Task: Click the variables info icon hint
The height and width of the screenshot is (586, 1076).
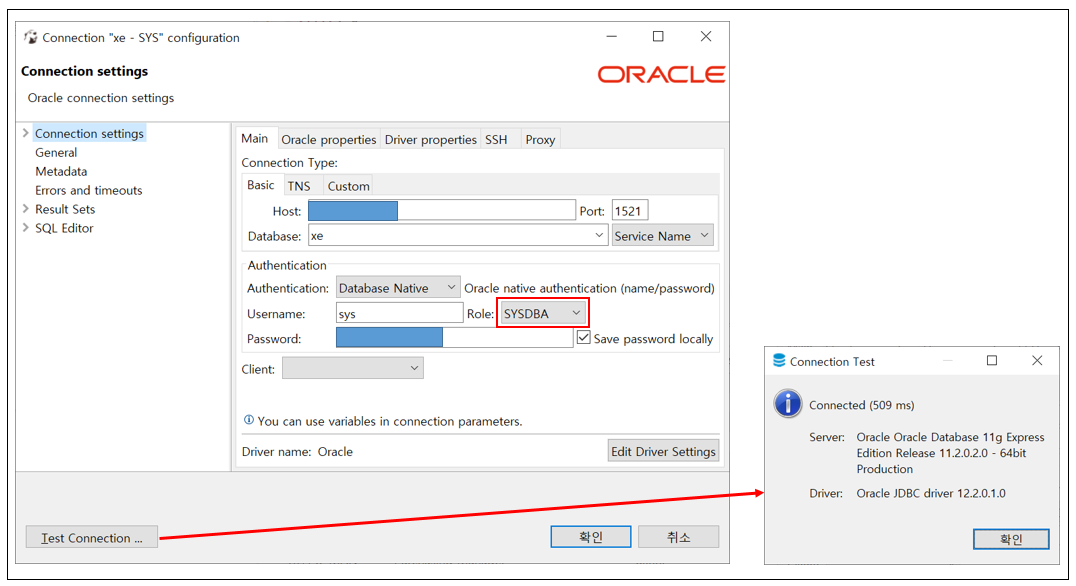Action: (248, 420)
